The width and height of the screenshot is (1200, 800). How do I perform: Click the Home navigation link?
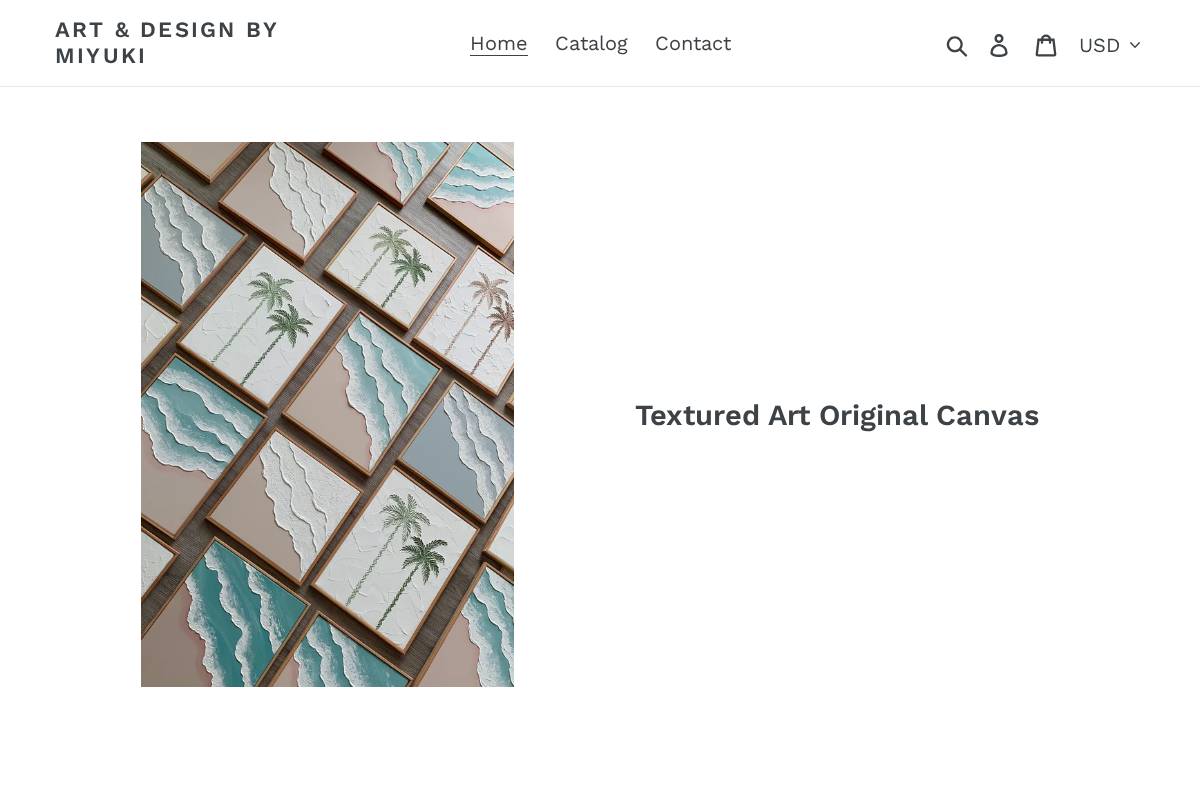(498, 43)
